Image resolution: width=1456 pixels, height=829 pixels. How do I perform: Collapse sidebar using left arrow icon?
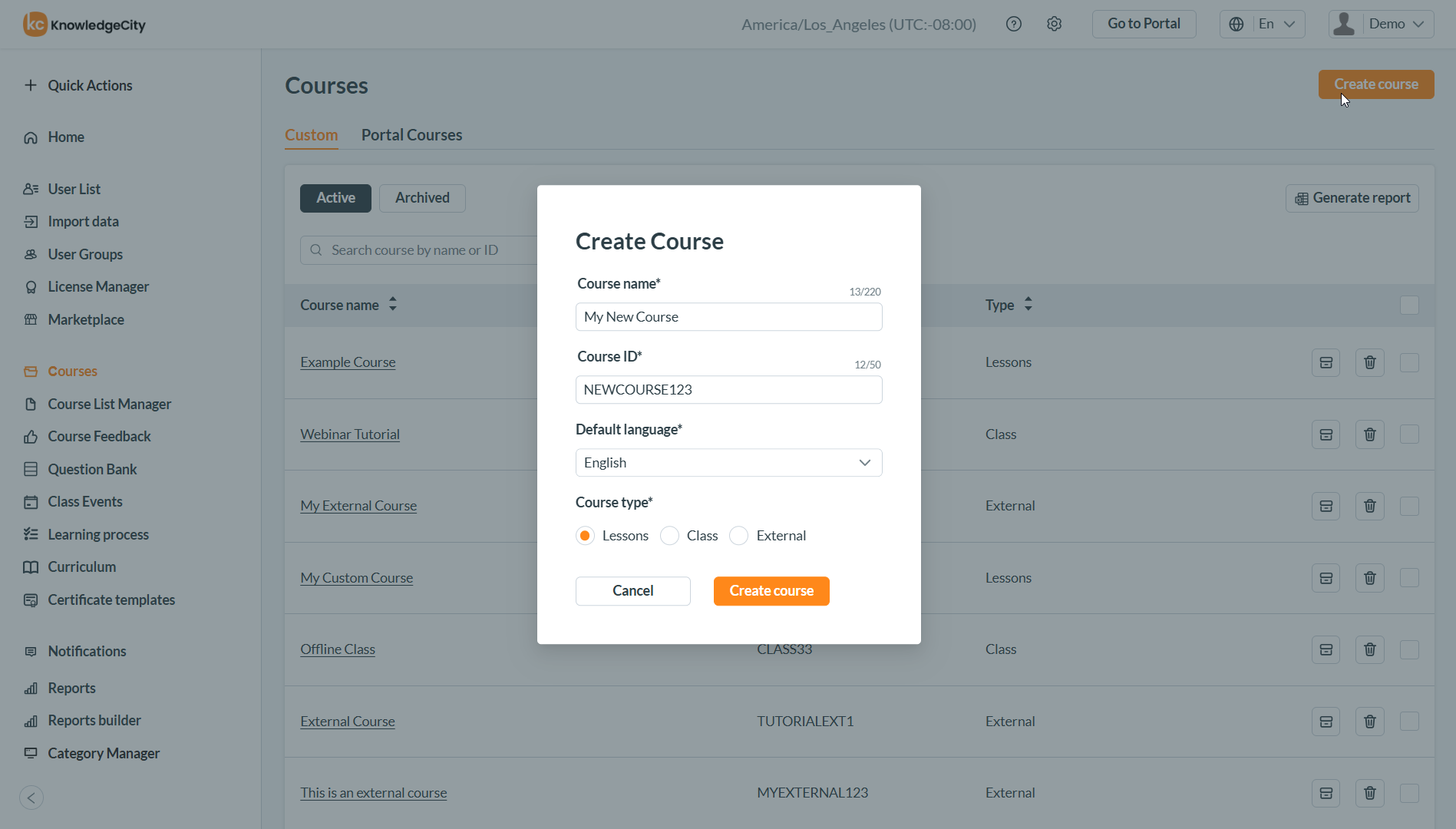click(31, 798)
